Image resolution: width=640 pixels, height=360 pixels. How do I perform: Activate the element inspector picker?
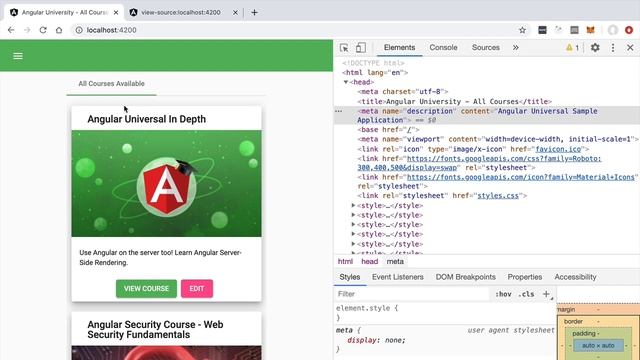coord(344,48)
